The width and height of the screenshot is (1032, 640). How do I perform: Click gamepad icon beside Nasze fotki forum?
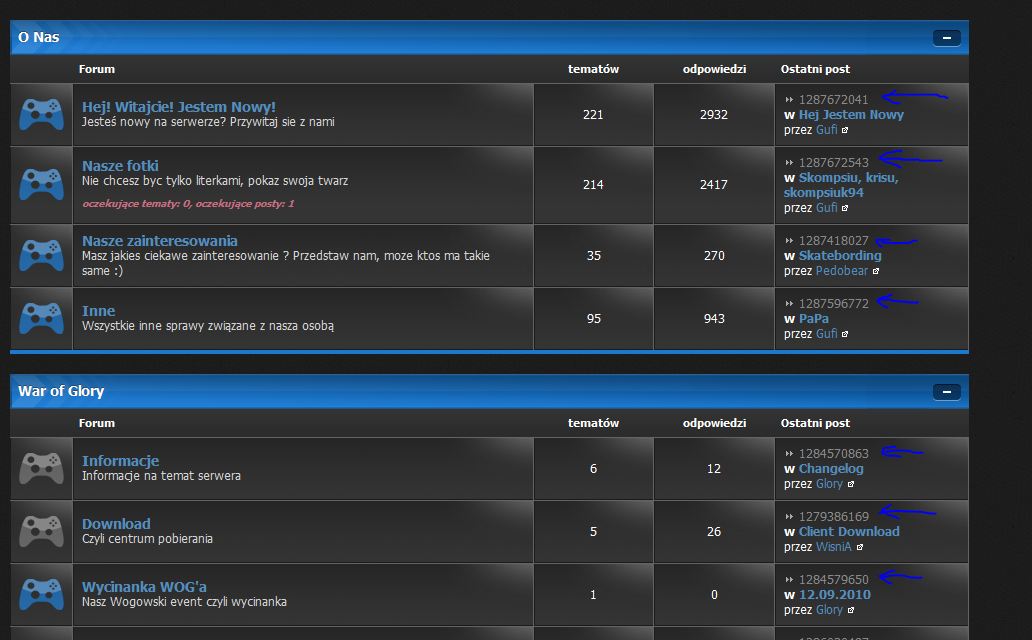(41, 184)
